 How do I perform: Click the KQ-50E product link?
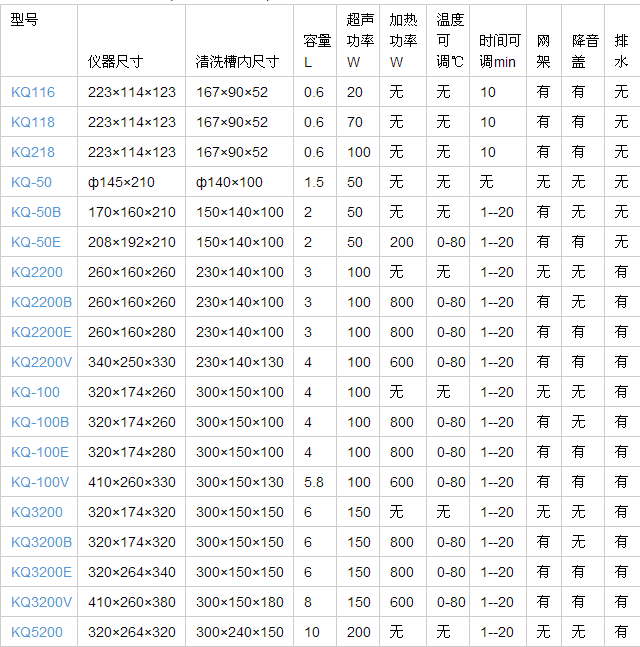36,242
